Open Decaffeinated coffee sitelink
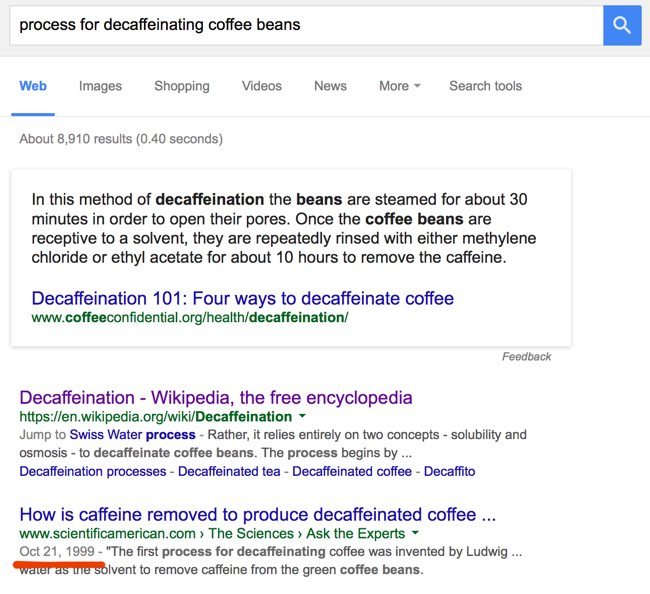 pos(352,471)
